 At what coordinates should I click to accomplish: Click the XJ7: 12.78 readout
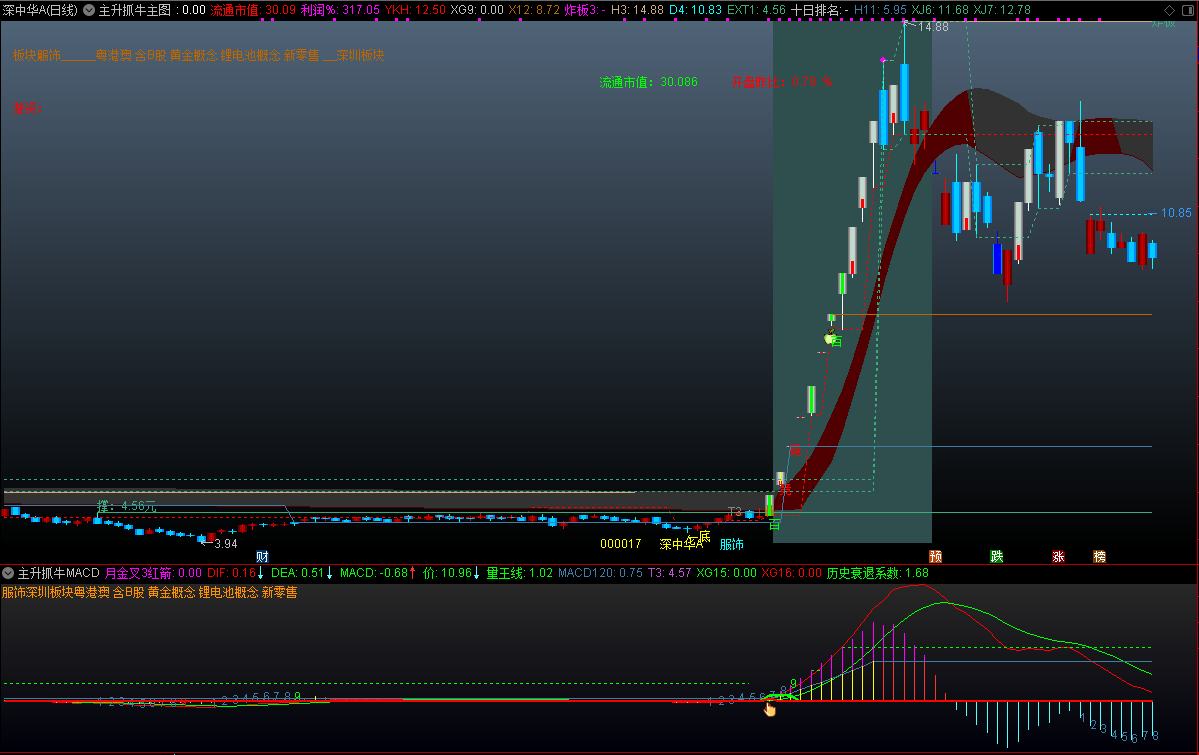(1002, 10)
